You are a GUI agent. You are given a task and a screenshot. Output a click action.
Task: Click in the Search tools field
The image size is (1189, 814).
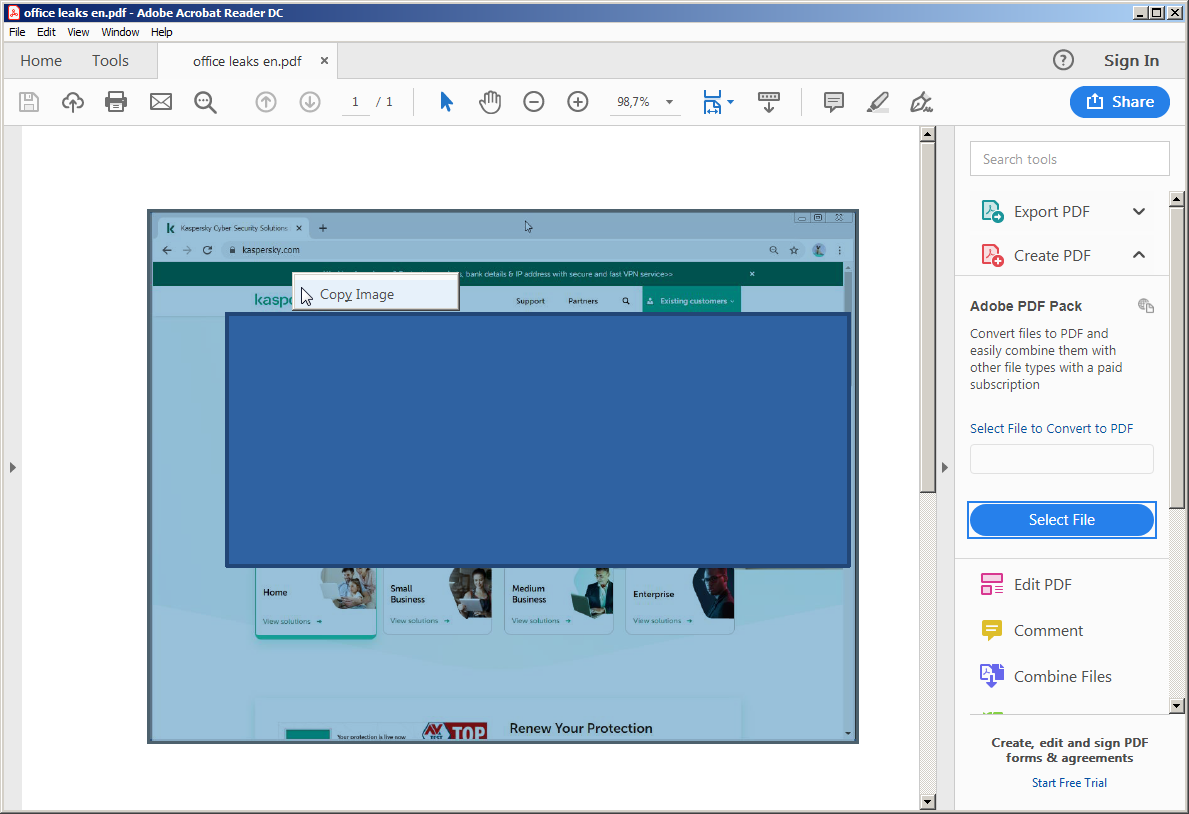click(x=1069, y=159)
